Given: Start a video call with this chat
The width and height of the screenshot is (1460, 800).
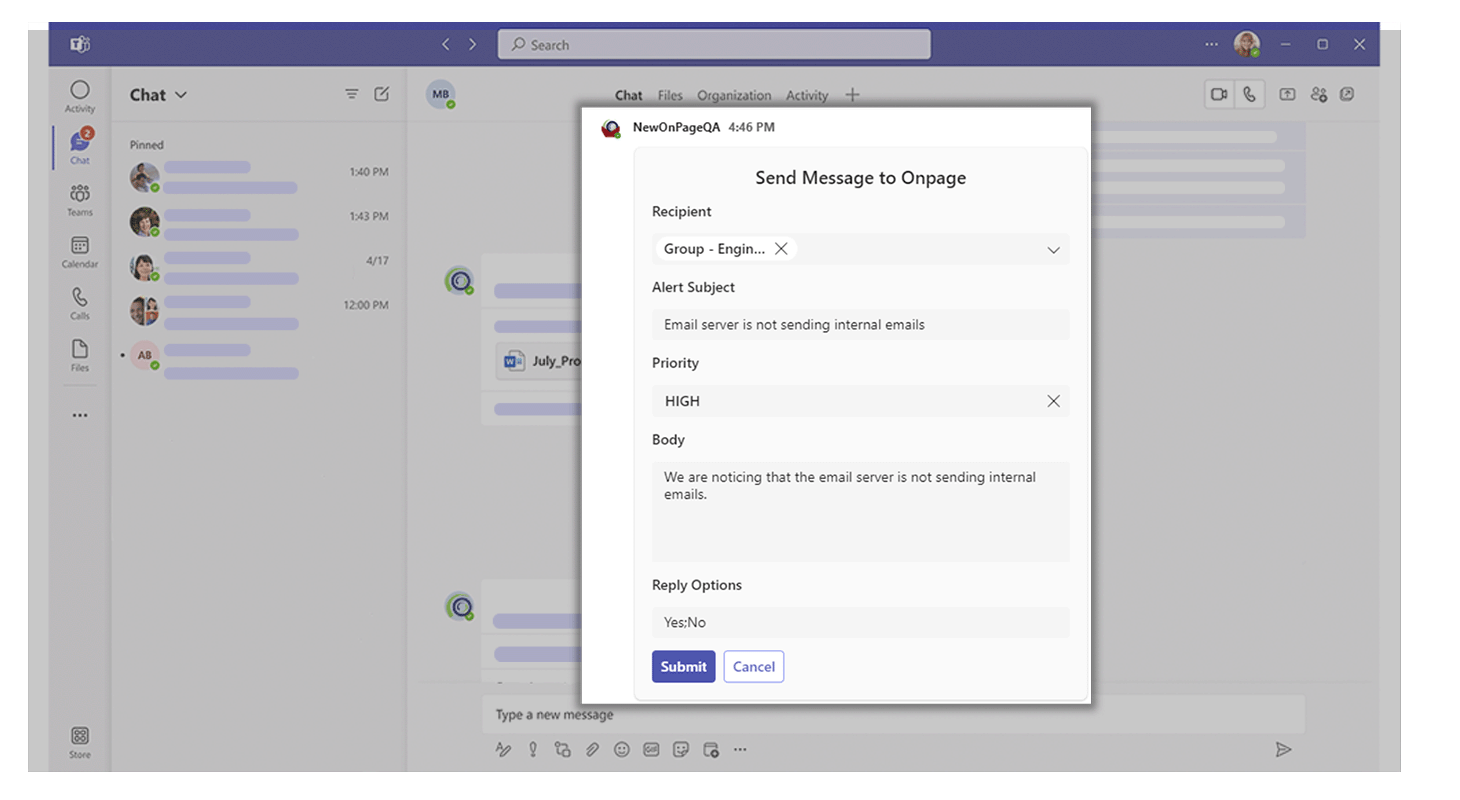Looking at the screenshot, I should click(1219, 93).
